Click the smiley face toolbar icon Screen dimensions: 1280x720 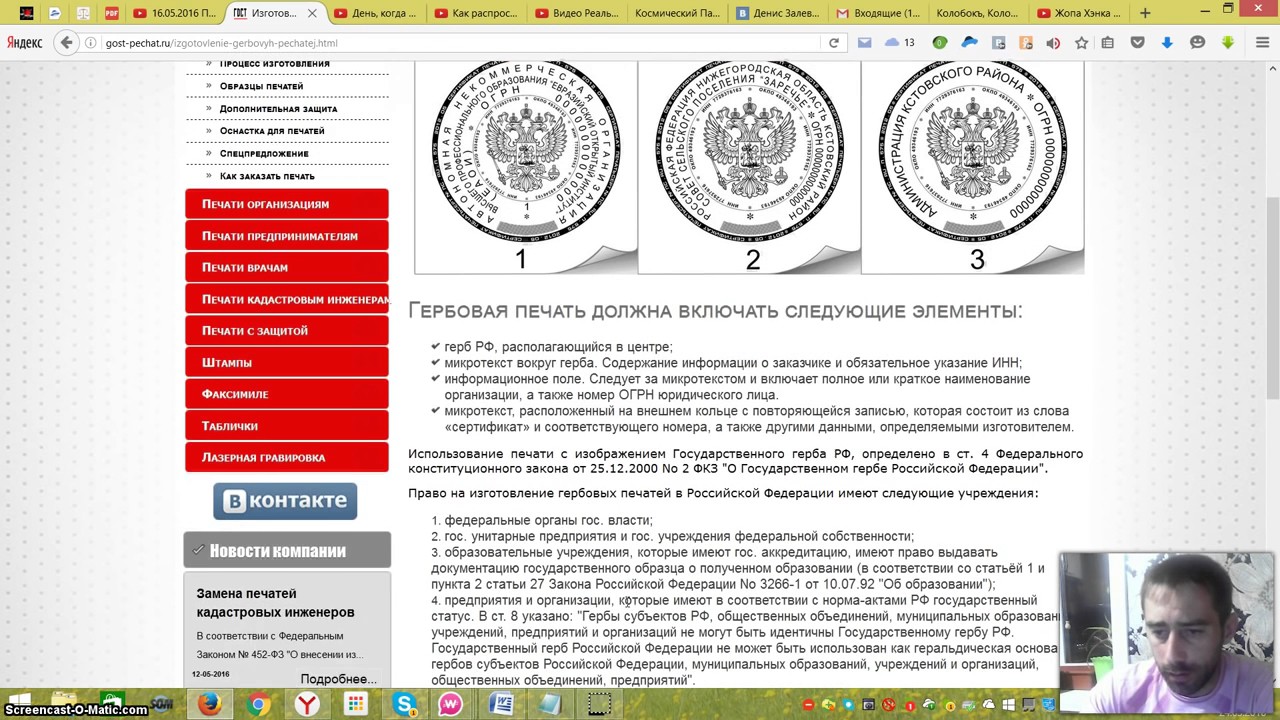(x=1197, y=43)
